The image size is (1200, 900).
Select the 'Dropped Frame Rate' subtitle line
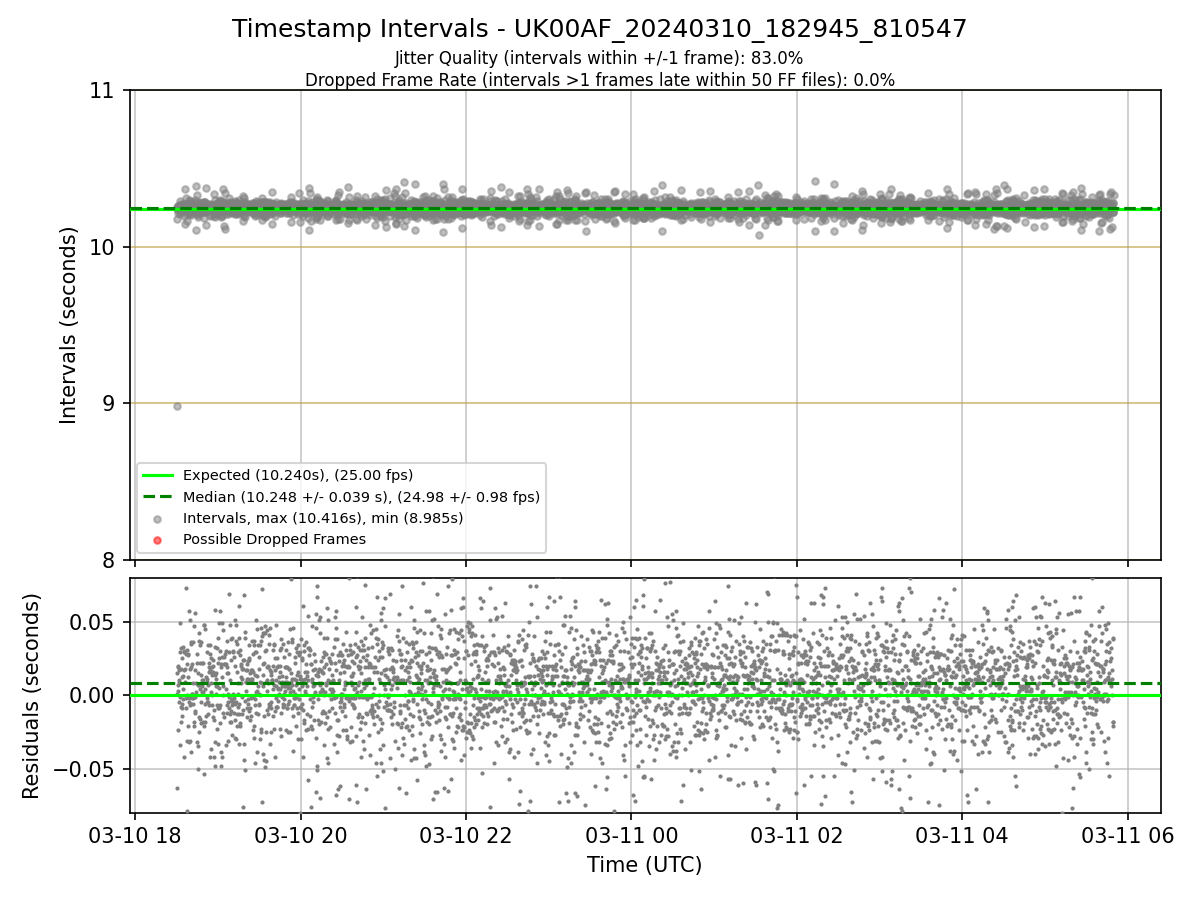click(599, 79)
